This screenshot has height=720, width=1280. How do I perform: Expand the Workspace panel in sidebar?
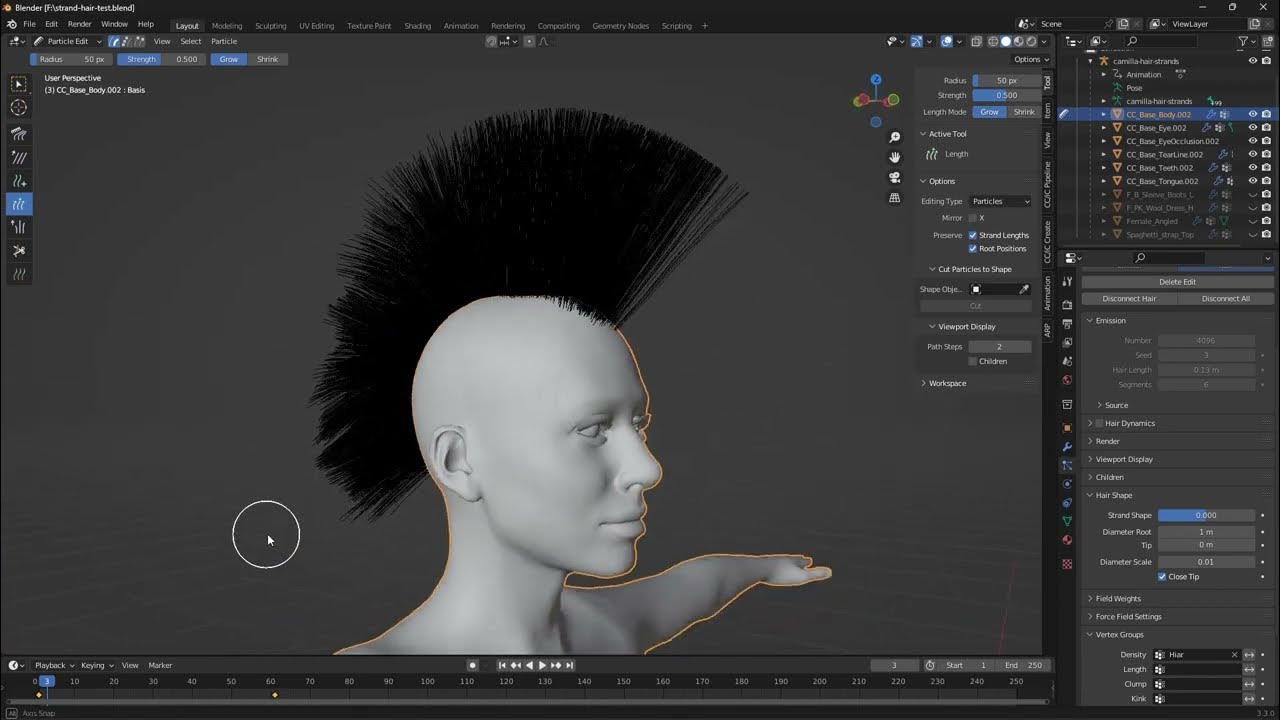coord(947,383)
